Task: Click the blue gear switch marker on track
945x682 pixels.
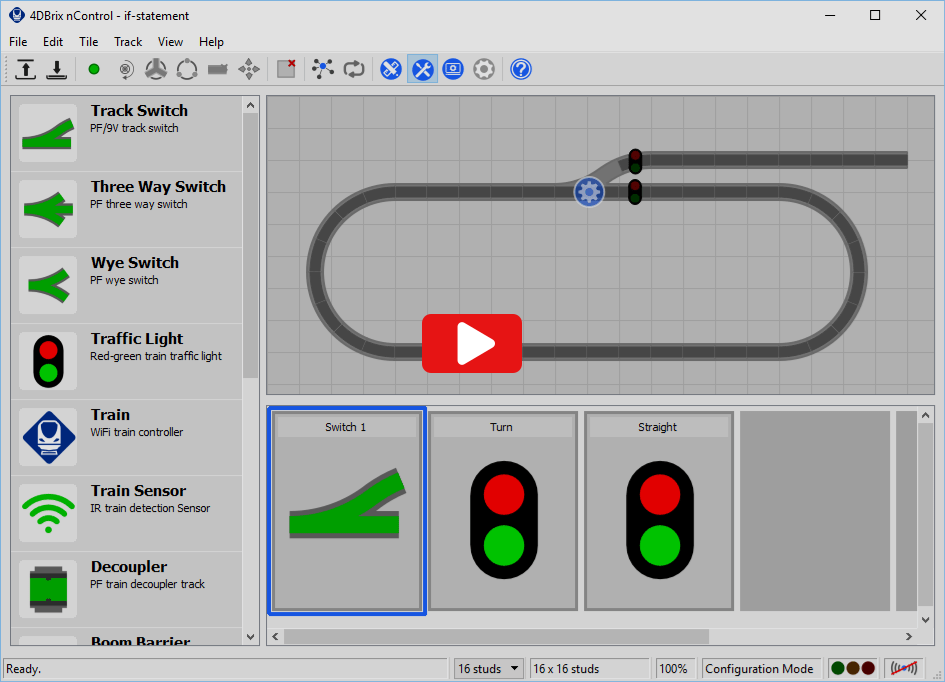Action: tap(589, 192)
